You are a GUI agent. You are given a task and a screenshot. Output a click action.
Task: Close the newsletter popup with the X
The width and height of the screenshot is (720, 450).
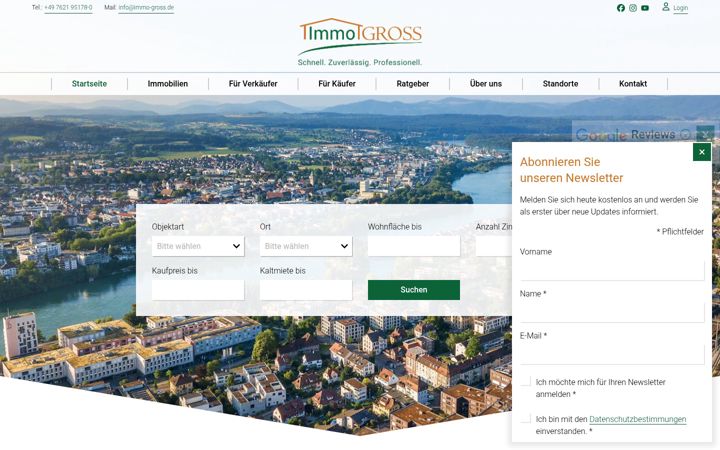[x=702, y=152]
